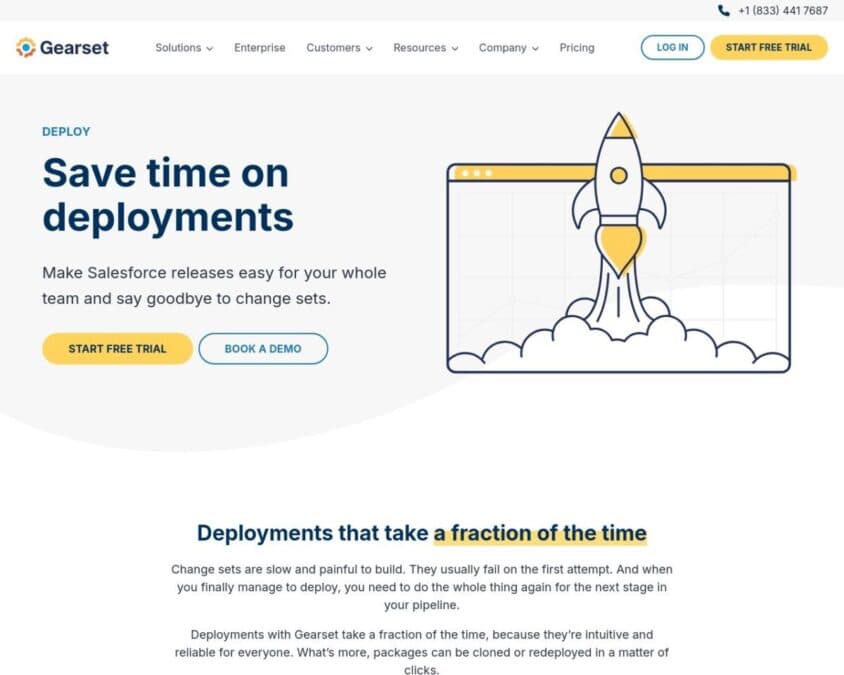Open the Solutions dropdown menu
The width and height of the screenshot is (844, 675).
184,48
